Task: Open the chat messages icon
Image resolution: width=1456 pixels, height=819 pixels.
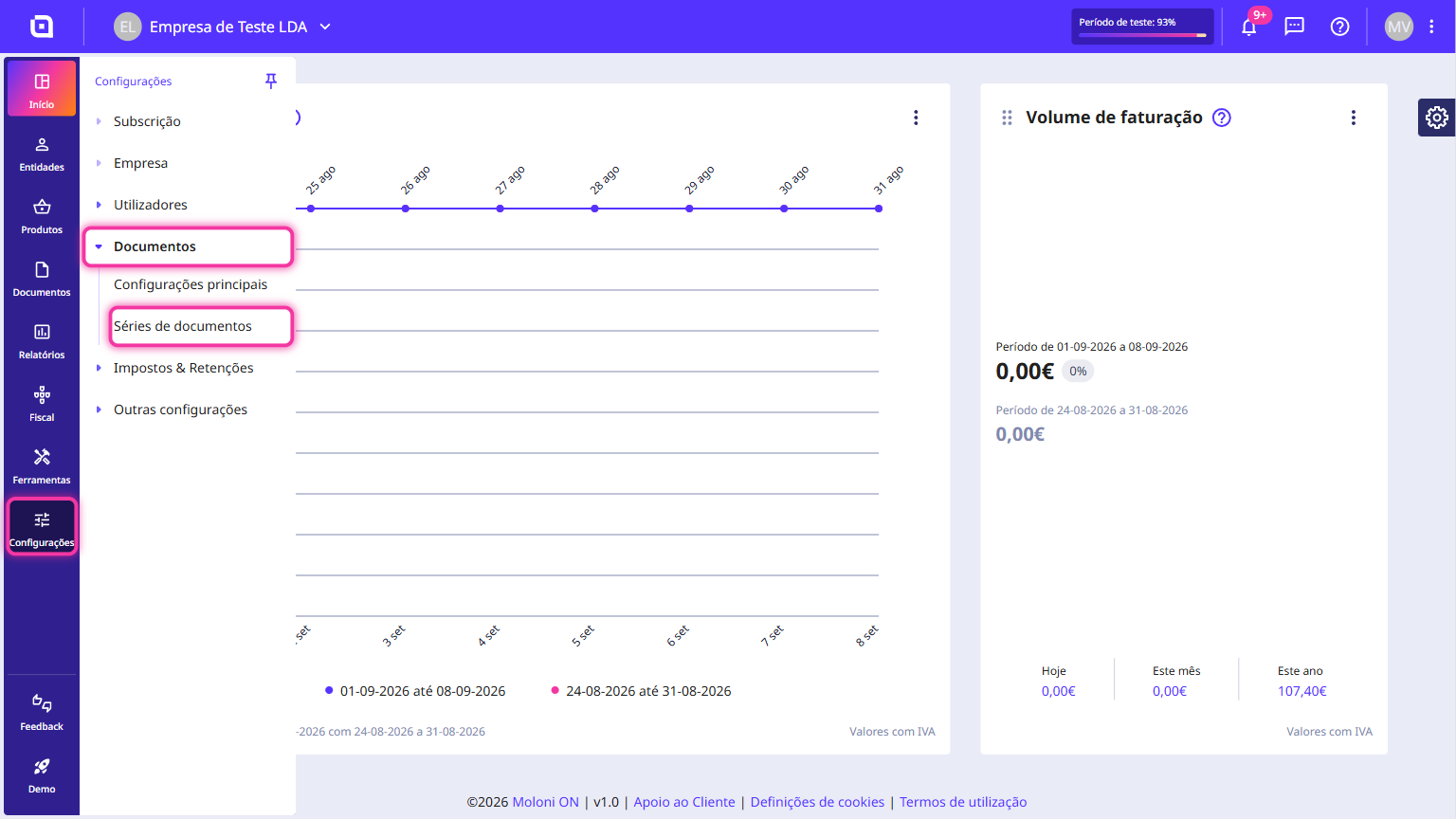Action: 1295,27
